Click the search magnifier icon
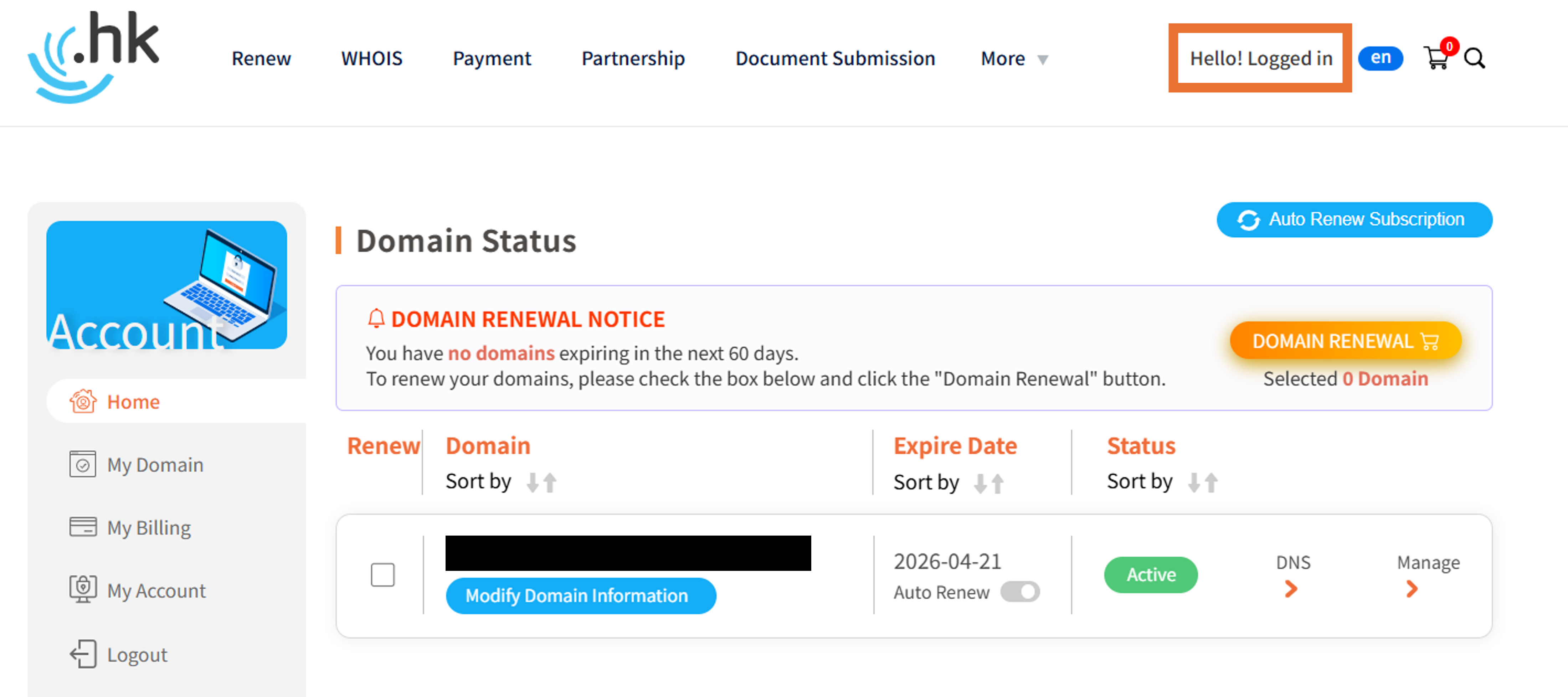This screenshot has width=1568, height=697. click(x=1474, y=58)
